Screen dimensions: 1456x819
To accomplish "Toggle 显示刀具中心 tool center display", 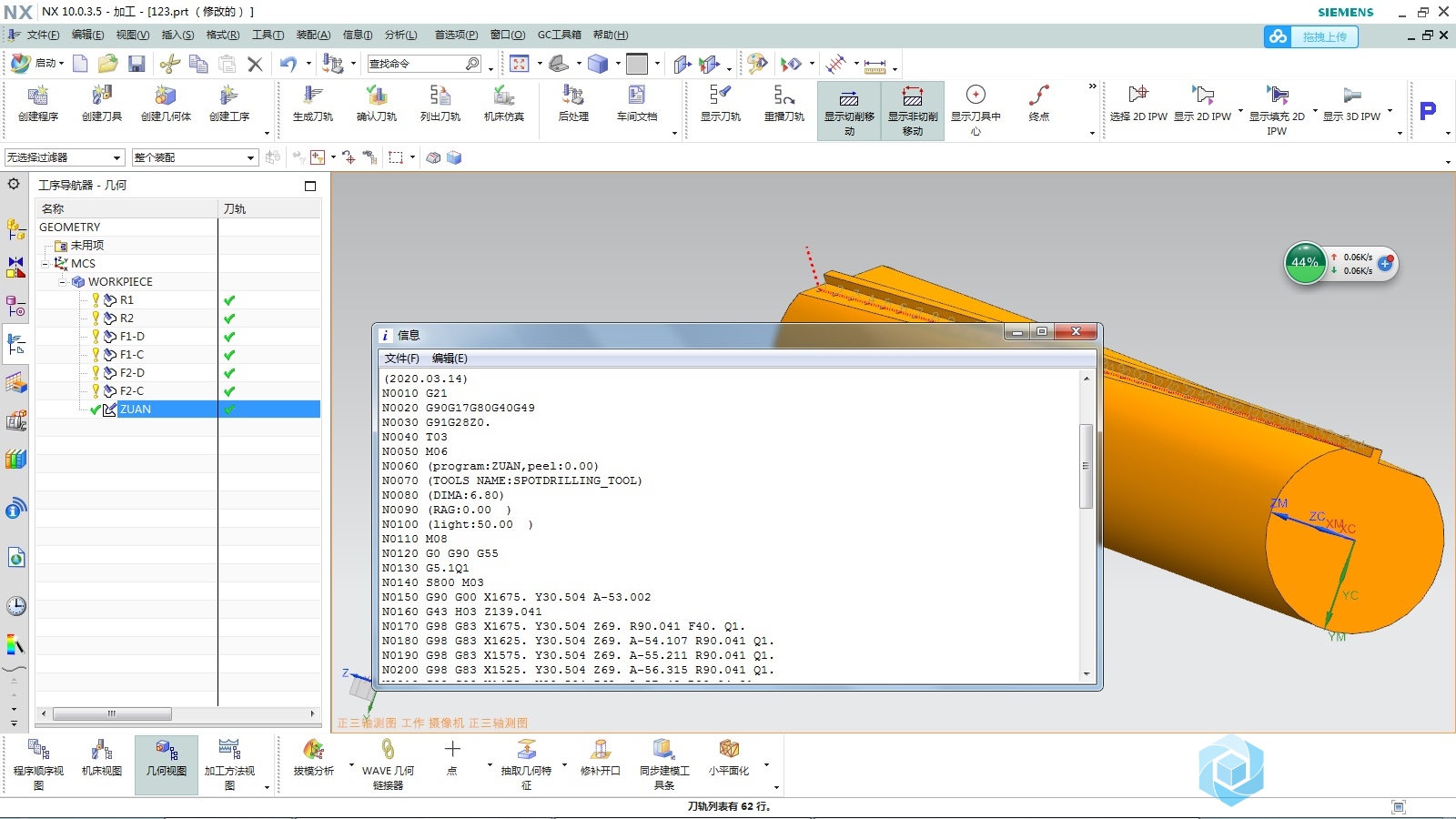I will click(x=976, y=111).
